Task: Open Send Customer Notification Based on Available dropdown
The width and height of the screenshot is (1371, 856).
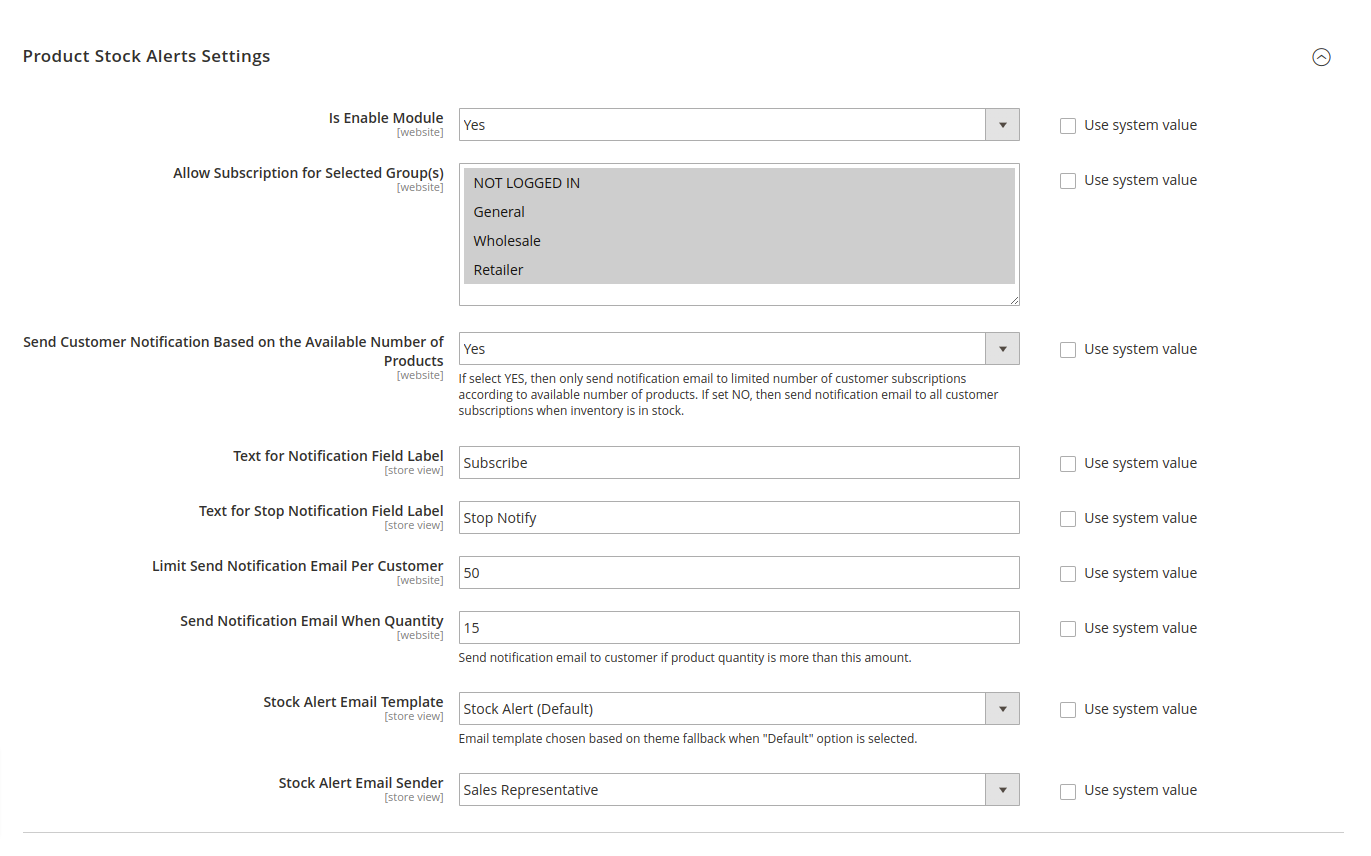Action: (739, 349)
